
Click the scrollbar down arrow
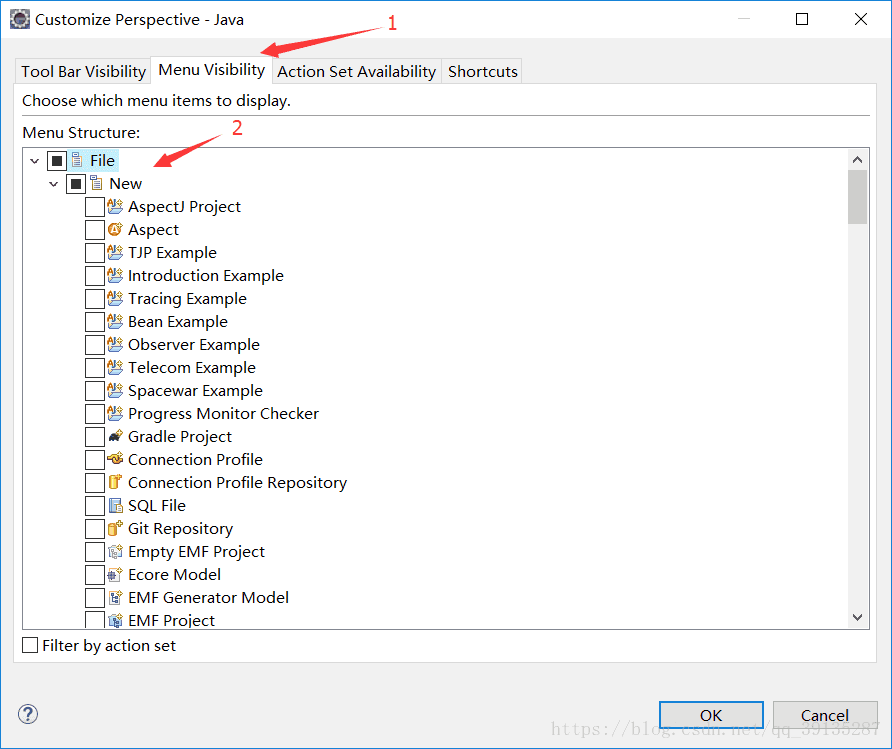pos(857,617)
